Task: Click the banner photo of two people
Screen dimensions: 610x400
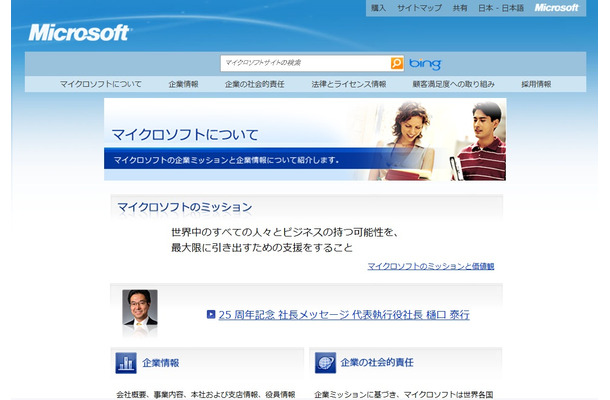Action: tap(438, 139)
